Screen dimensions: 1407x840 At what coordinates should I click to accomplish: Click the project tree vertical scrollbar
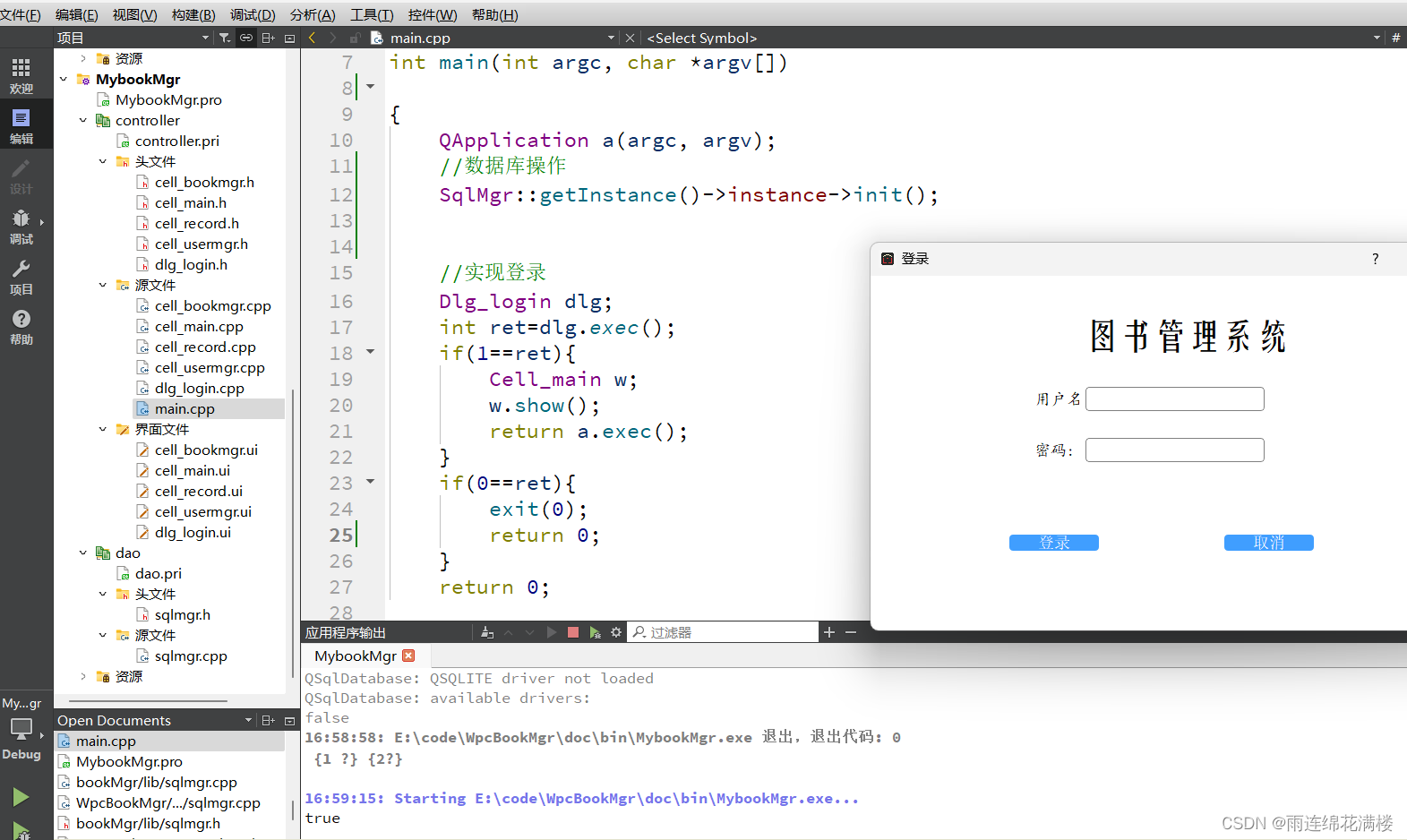click(x=293, y=533)
